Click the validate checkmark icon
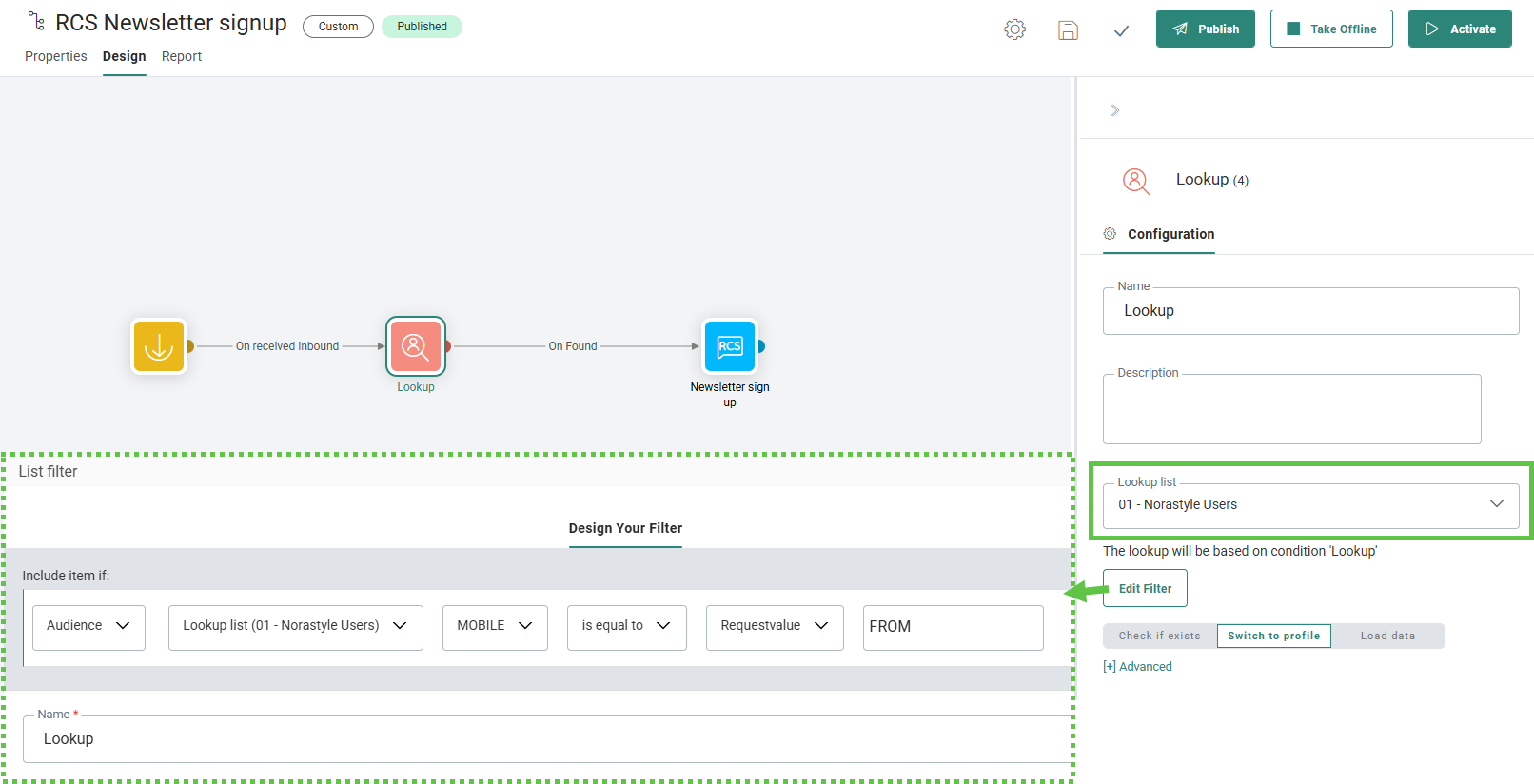This screenshot has width=1534, height=784. [1121, 30]
